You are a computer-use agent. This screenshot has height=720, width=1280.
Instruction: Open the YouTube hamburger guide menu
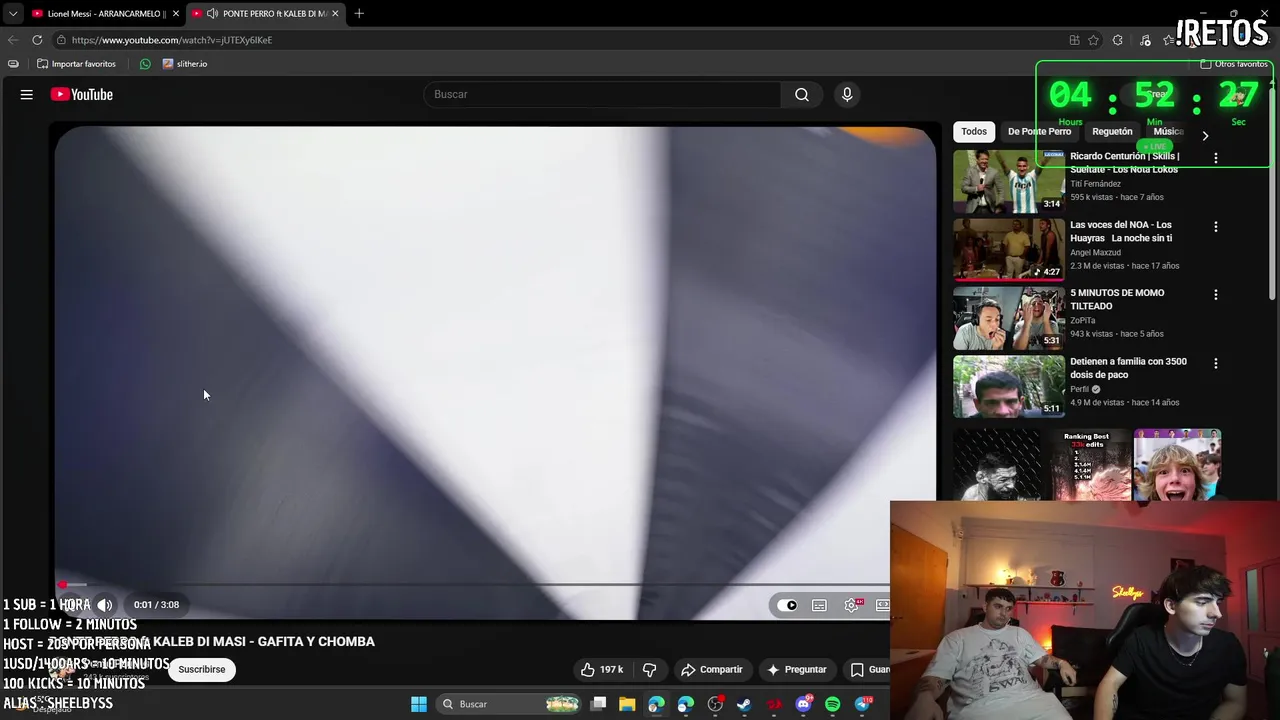[27, 94]
